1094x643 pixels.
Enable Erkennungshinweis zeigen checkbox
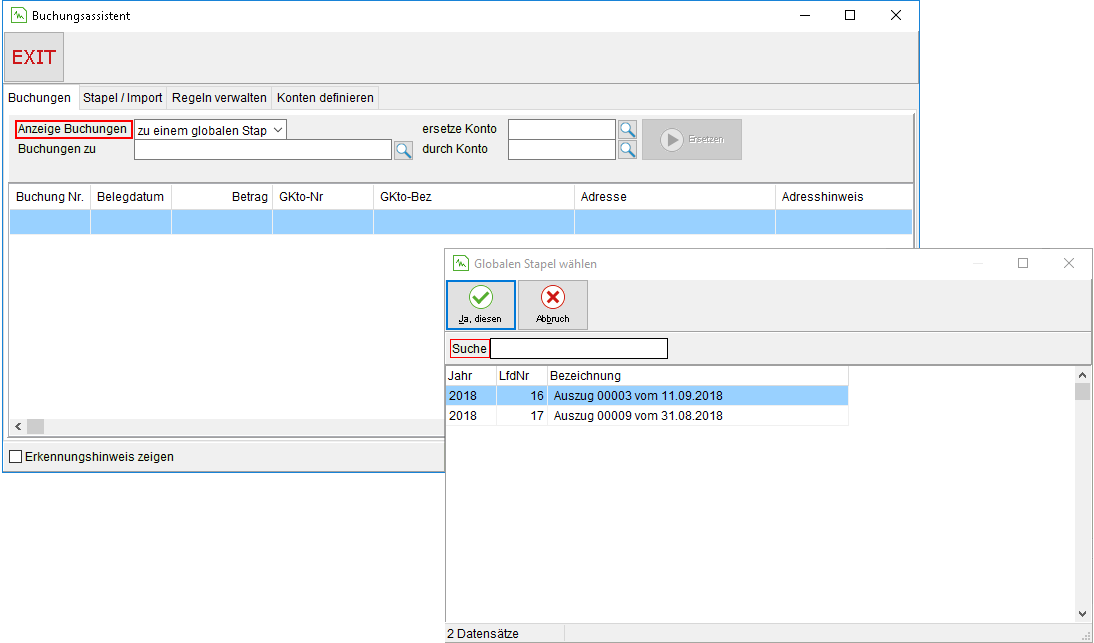(x=15, y=457)
